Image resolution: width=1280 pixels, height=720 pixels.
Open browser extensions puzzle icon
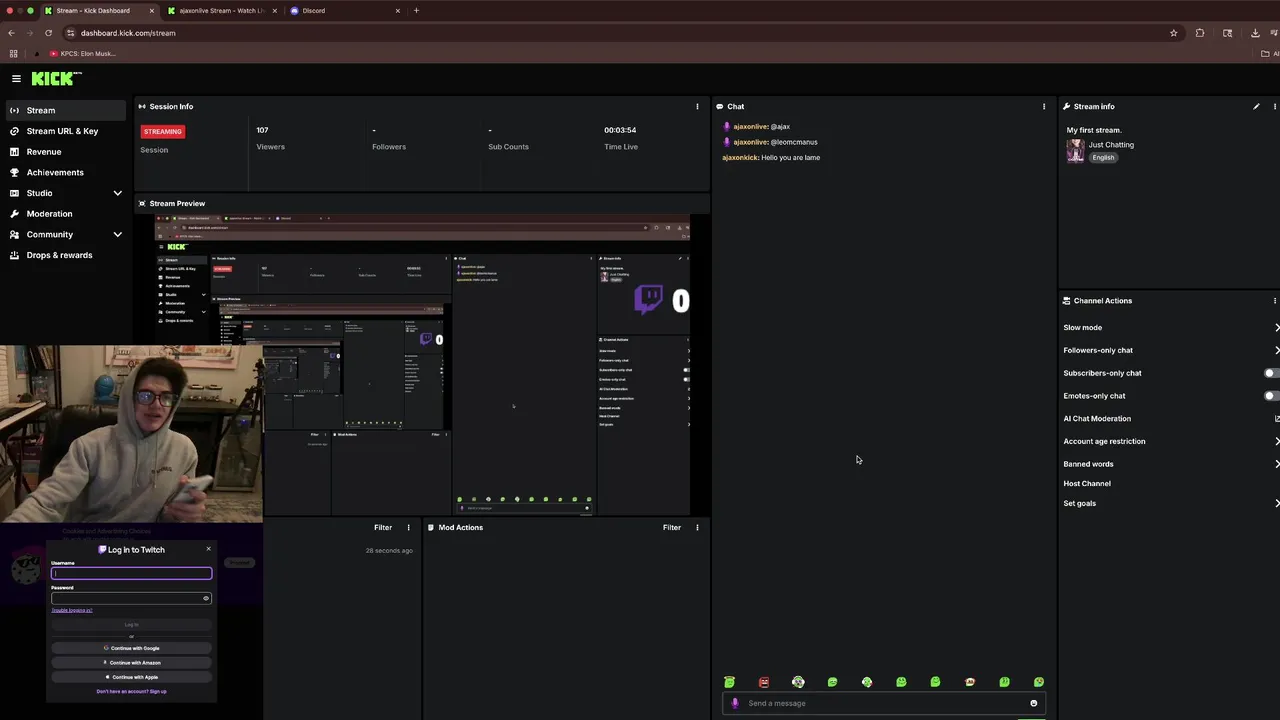[x=1200, y=33]
